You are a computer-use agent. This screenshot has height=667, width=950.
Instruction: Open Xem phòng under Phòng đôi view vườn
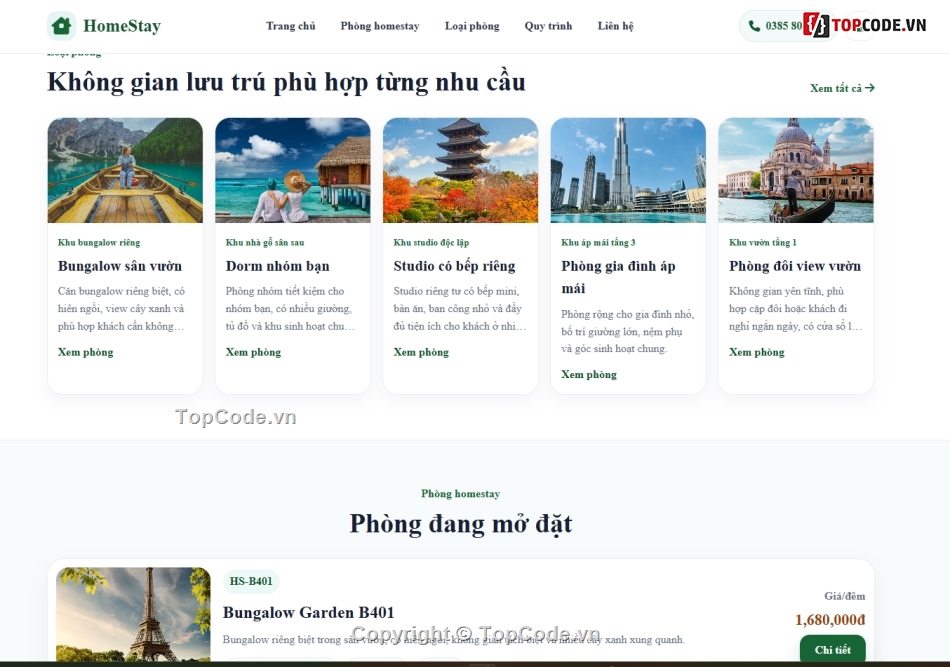[x=757, y=352]
